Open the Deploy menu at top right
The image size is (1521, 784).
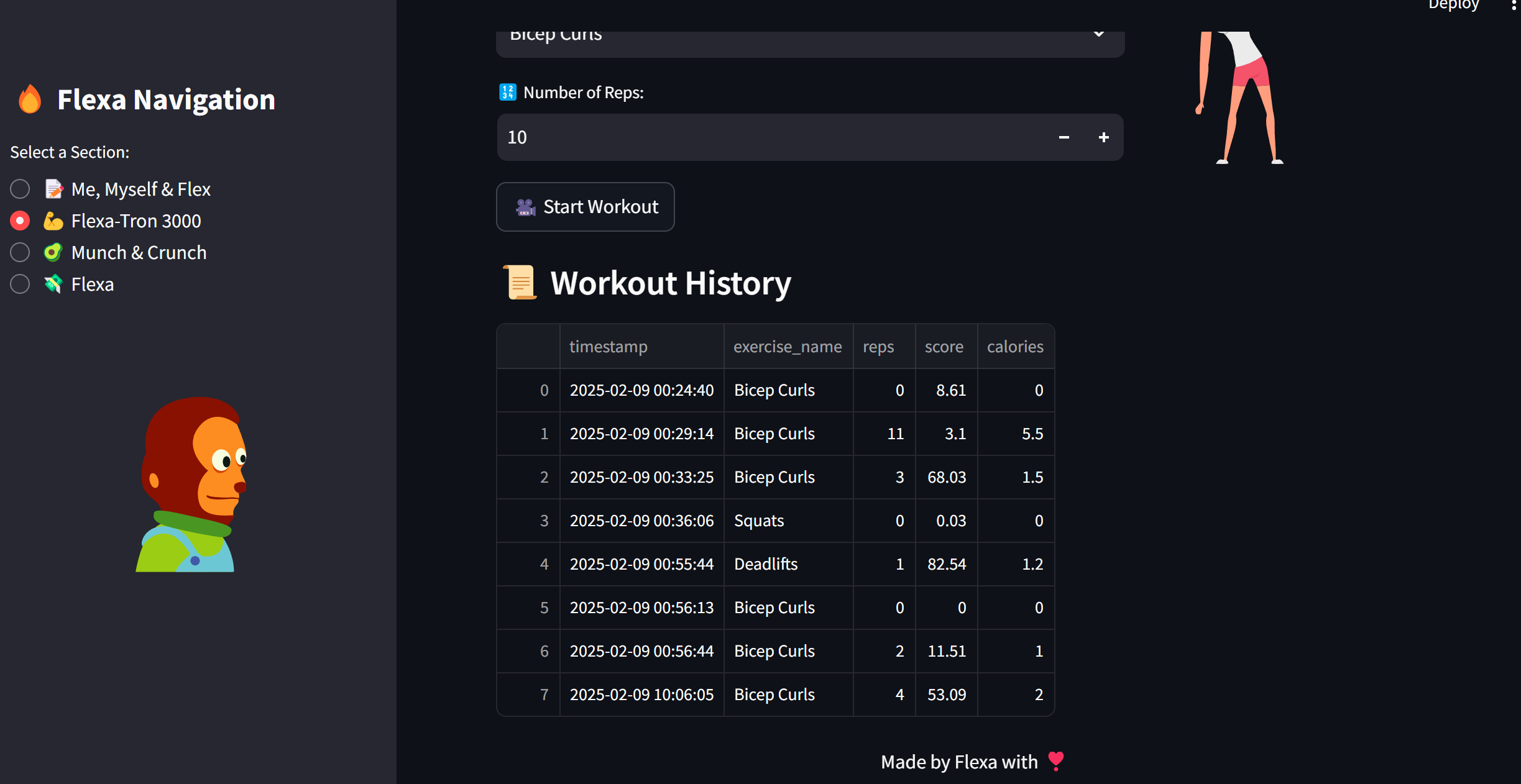click(x=1453, y=5)
